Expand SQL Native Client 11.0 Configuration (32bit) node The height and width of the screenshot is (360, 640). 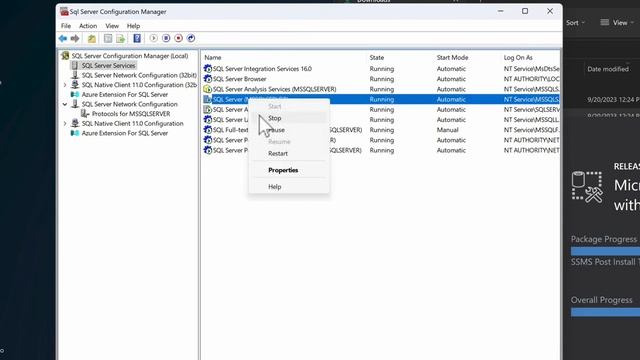click(65, 85)
